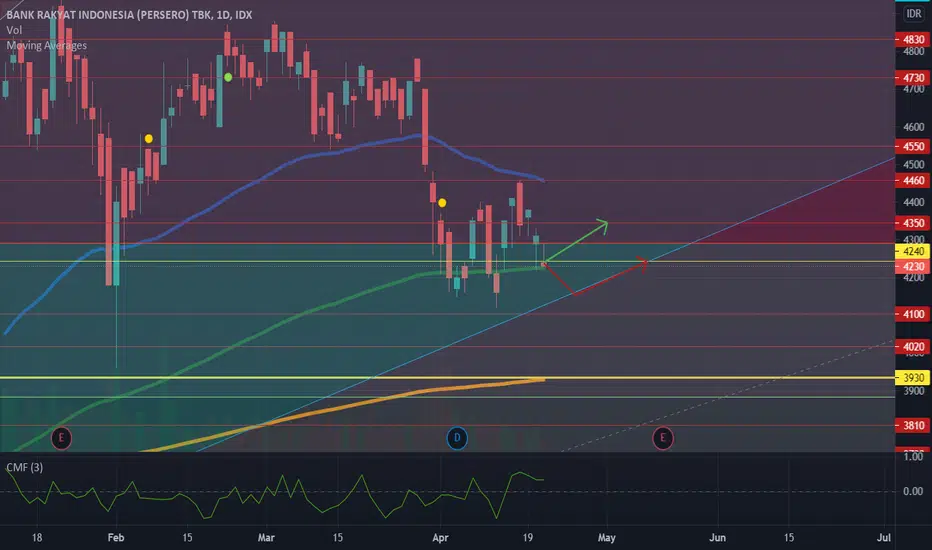Viewport: 932px width, 550px height.
Task: Click the Jul date label on time axis
Action: pyautogui.click(x=884, y=538)
